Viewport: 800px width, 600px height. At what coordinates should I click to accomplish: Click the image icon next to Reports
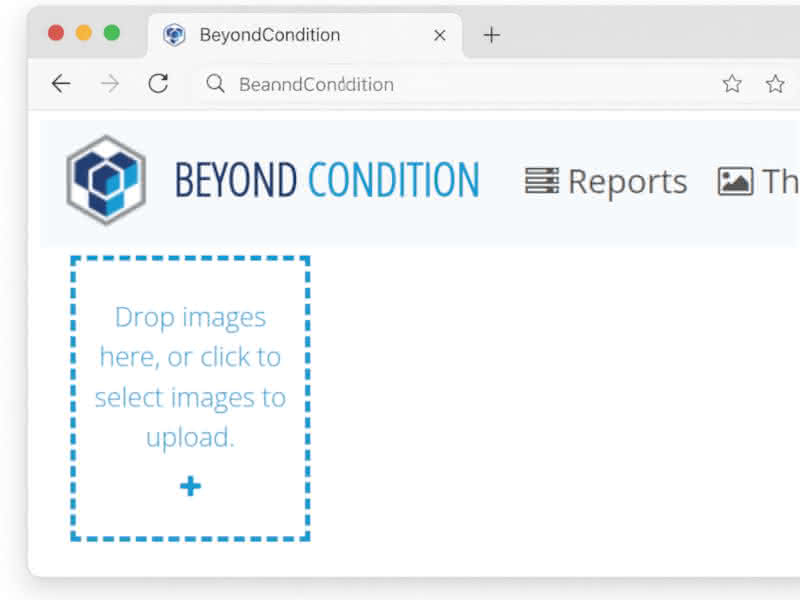click(737, 180)
